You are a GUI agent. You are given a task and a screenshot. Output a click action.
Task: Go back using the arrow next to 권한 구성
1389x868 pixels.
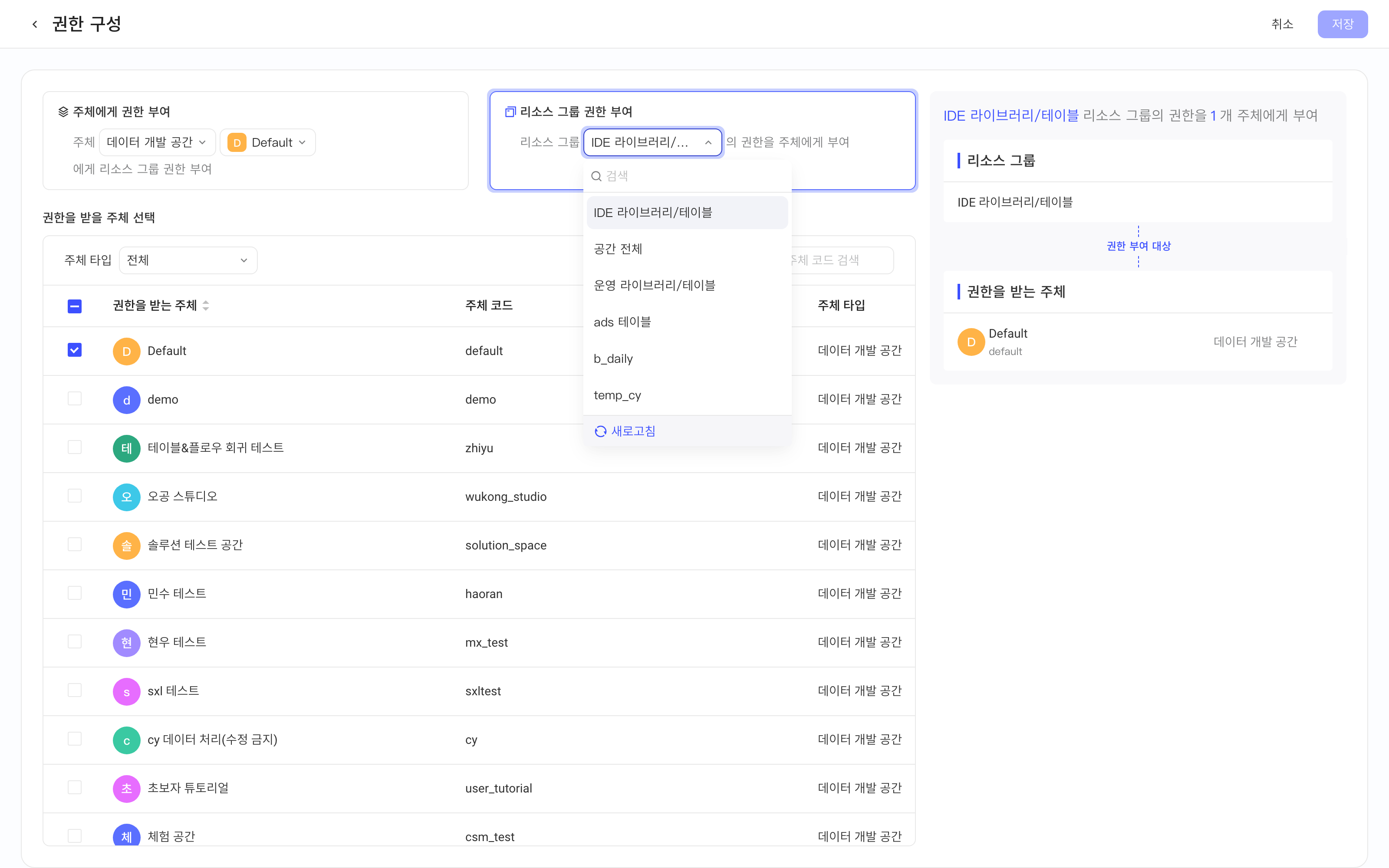pos(35,24)
